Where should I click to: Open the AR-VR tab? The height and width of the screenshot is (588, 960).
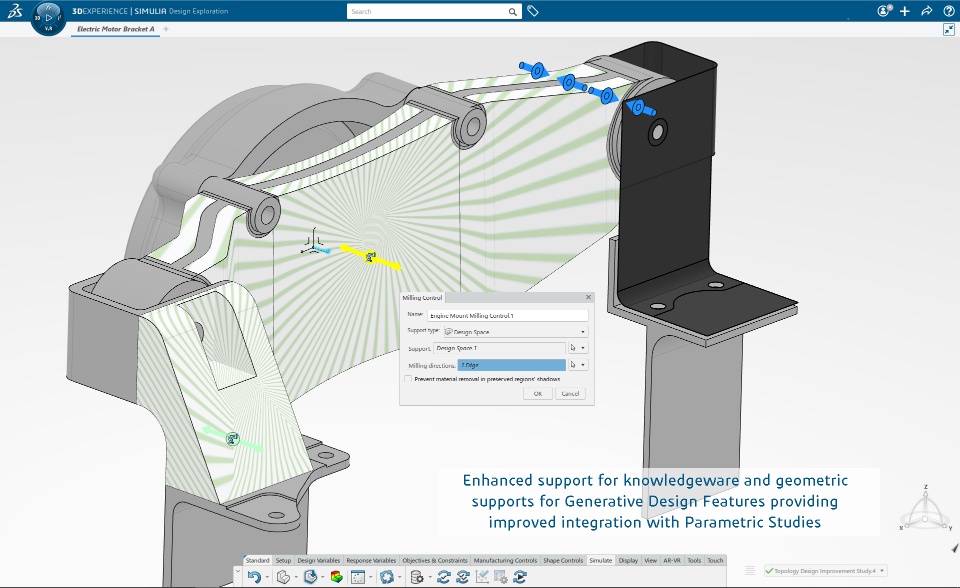click(672, 560)
